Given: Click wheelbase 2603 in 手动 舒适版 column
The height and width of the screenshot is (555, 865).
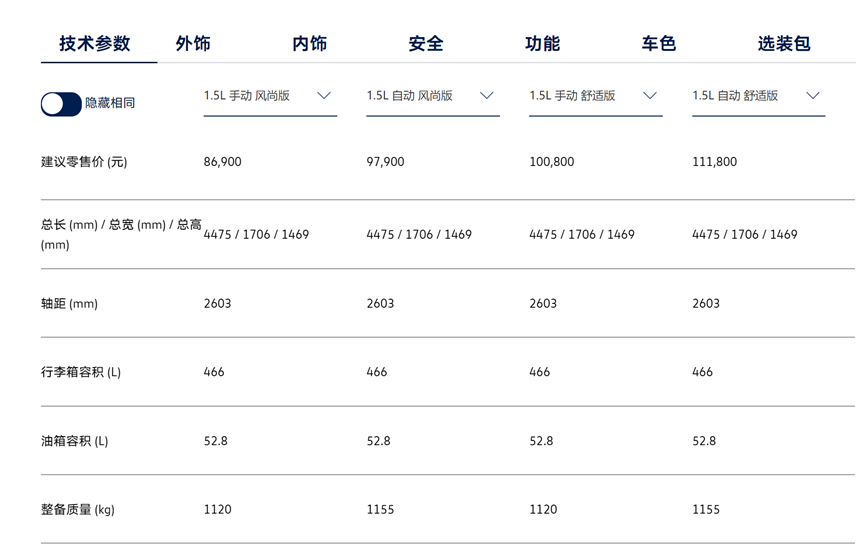Looking at the screenshot, I should 543,303.
